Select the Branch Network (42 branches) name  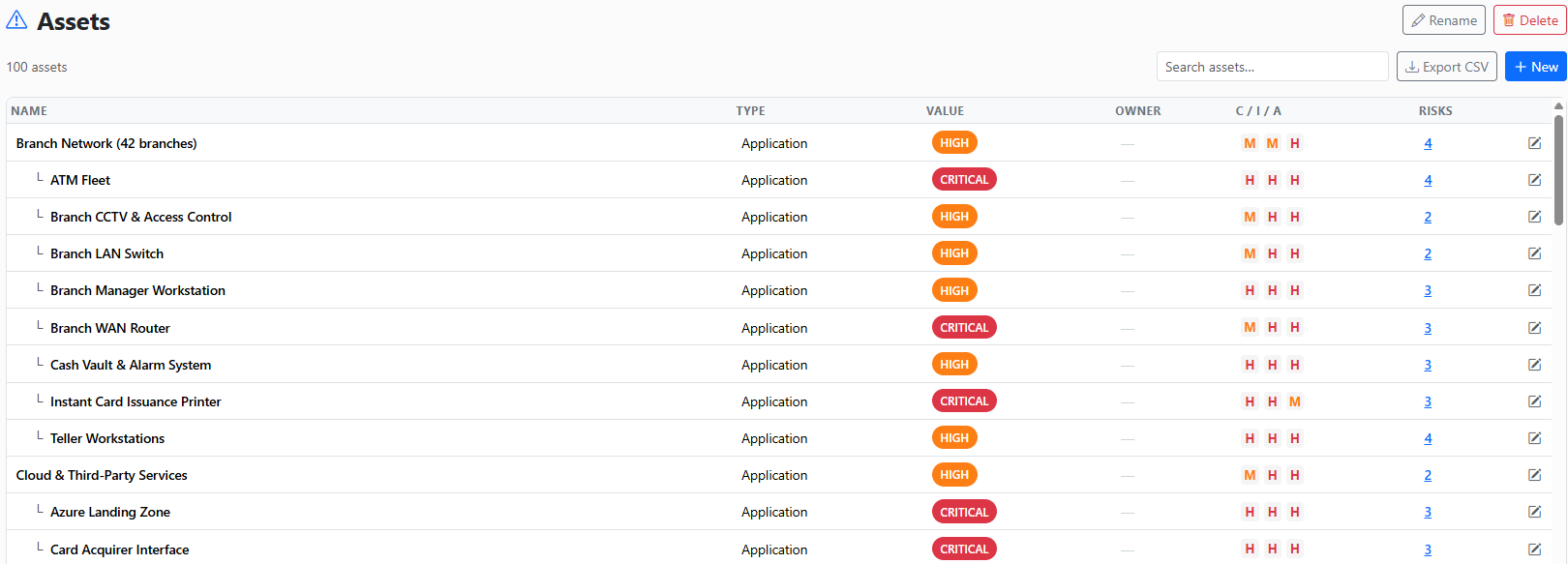(x=106, y=143)
